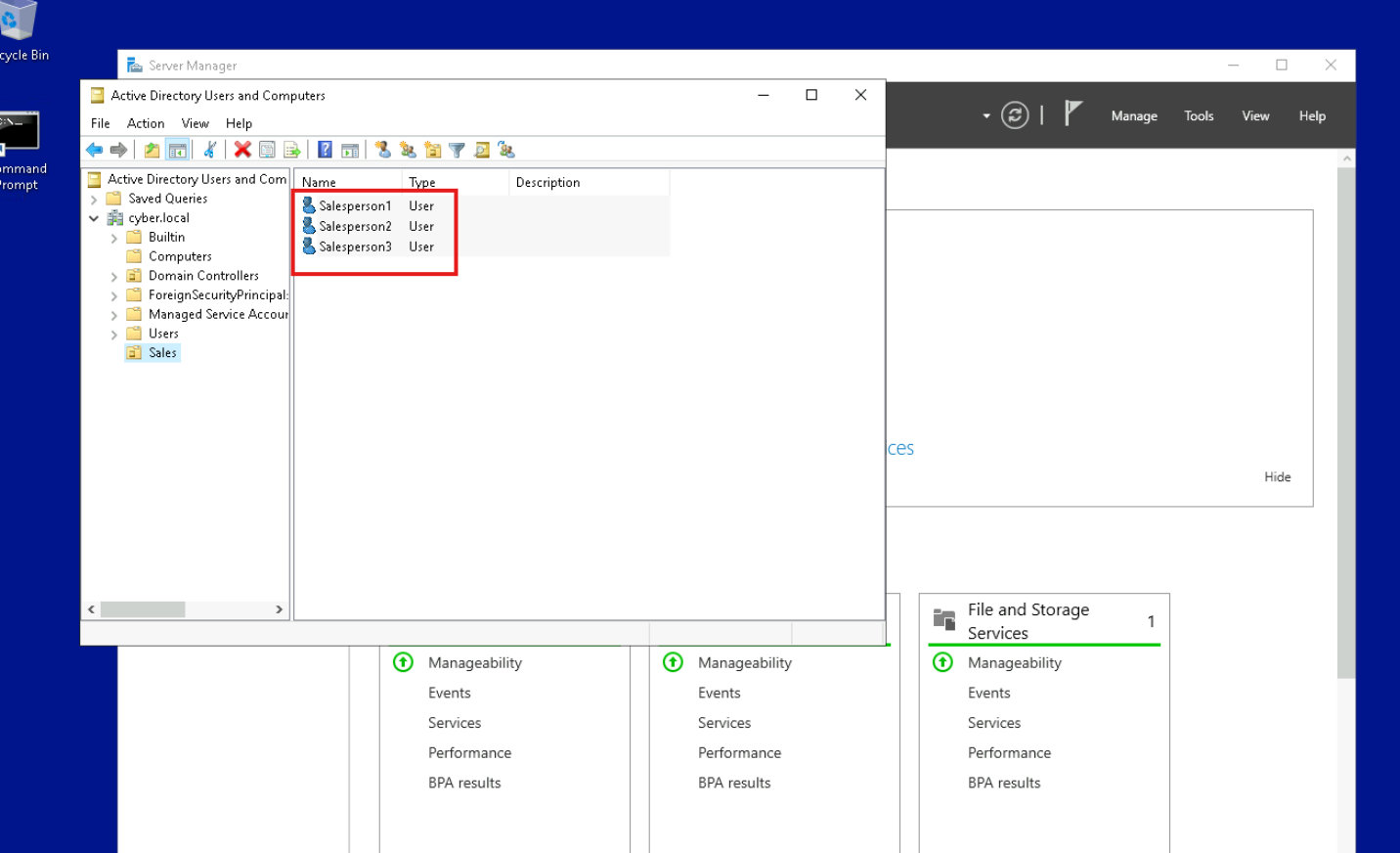Click the tree pane scroll right arrow
The width and height of the screenshot is (1400, 853).
[279, 609]
